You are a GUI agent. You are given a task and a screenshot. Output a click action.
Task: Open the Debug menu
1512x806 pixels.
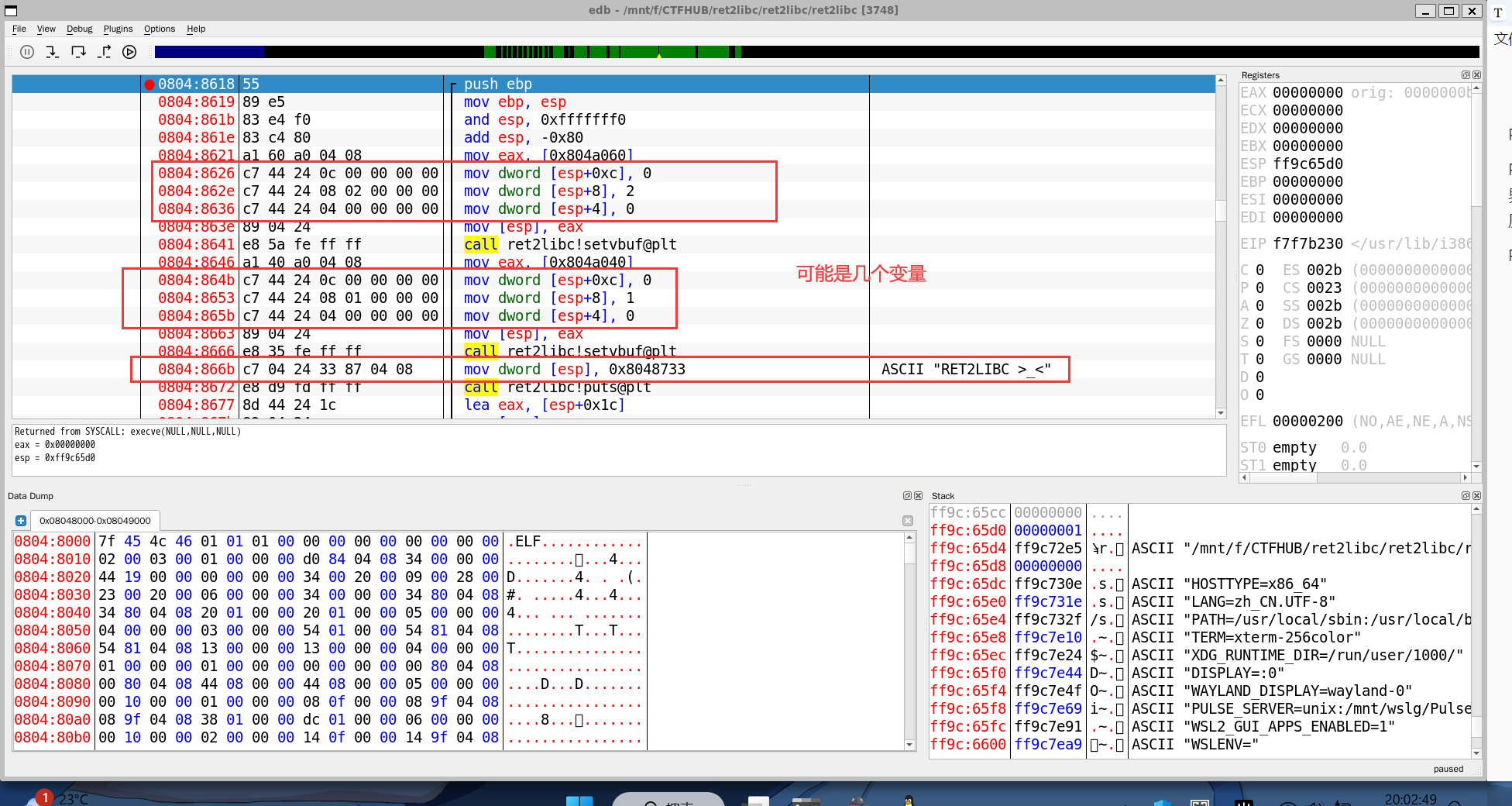coord(80,29)
